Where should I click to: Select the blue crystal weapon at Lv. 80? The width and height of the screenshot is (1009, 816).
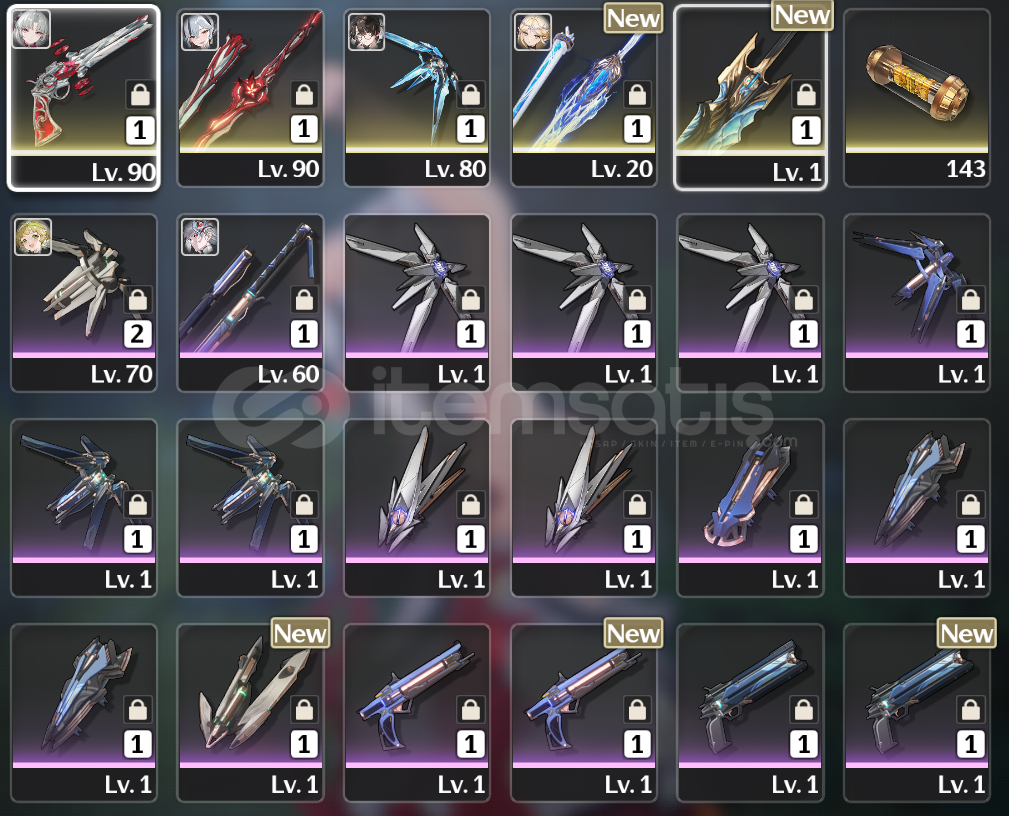point(417,98)
